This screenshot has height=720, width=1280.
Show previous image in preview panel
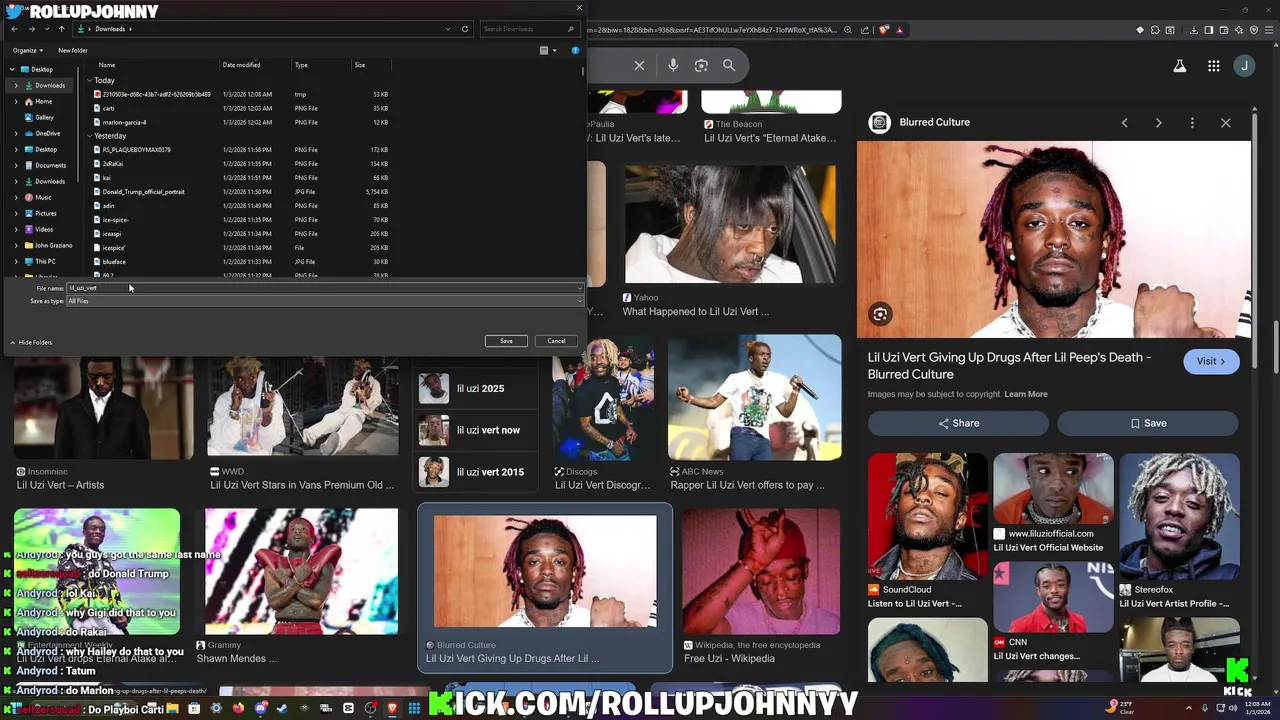coord(1125,122)
